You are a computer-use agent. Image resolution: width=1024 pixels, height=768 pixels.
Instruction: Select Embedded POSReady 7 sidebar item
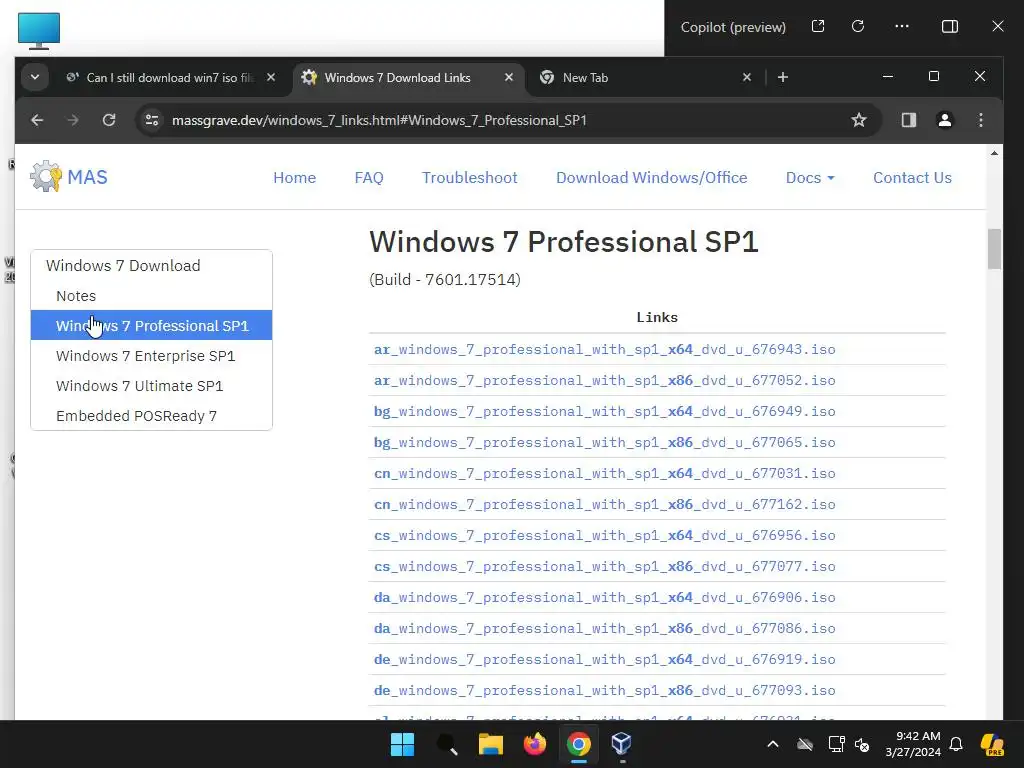[x=152, y=416]
